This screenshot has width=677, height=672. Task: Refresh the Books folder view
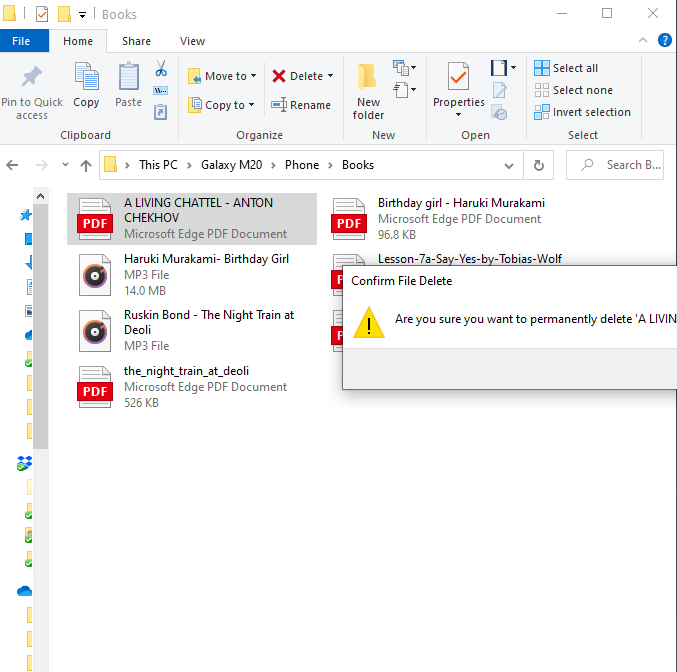point(539,165)
